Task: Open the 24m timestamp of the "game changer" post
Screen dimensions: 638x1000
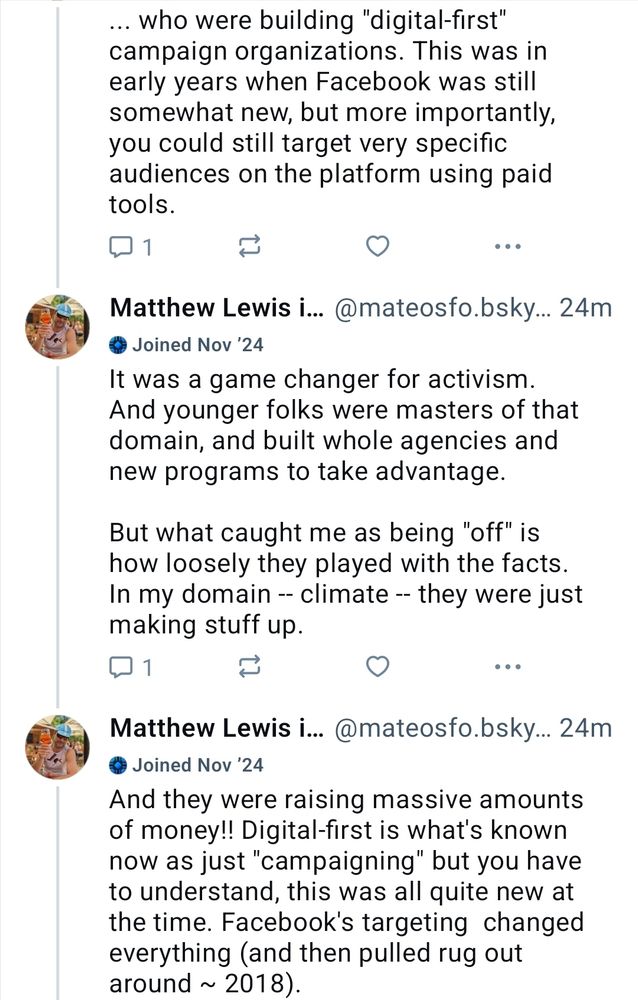Action: (586, 309)
